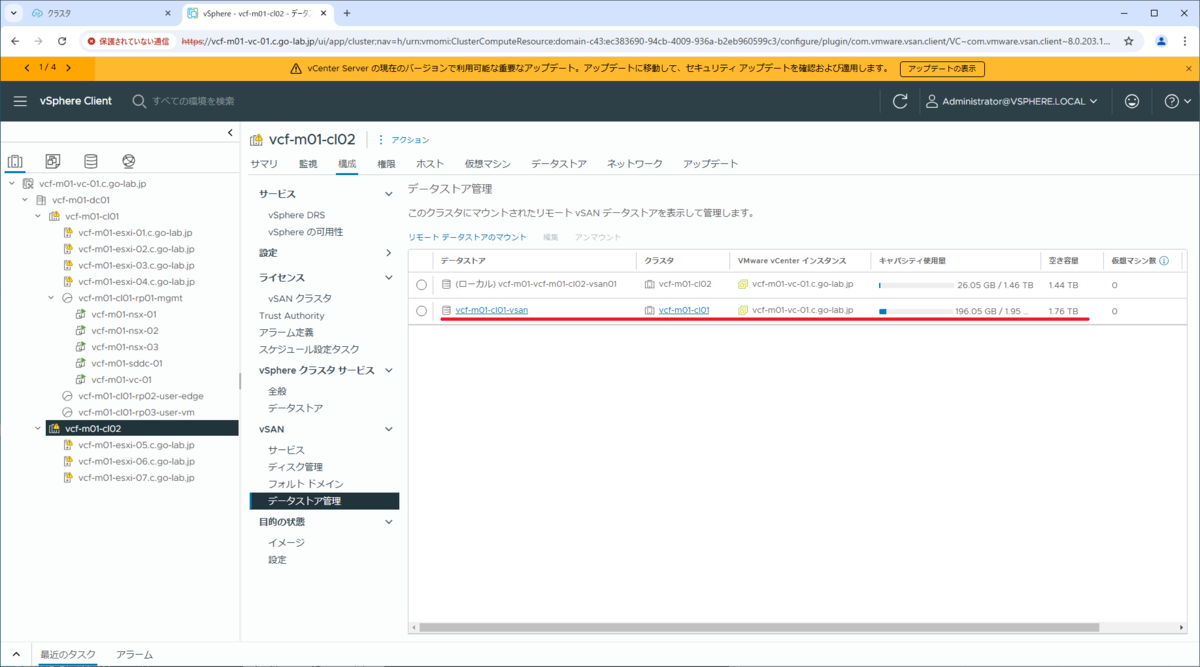1200x667 pixels.
Task: Collapse the vcf-m01-vc-01.c.go-lab.jp tree node
Action: [12, 184]
